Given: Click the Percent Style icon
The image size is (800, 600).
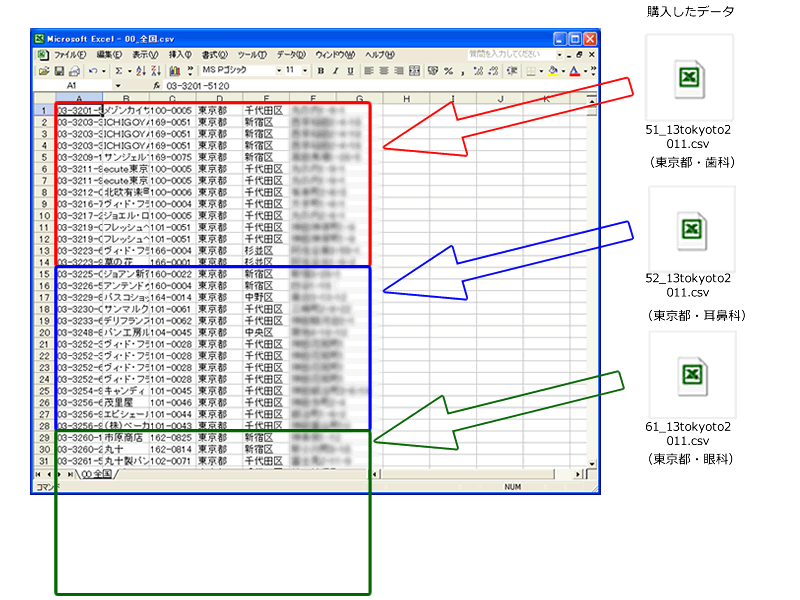Looking at the screenshot, I should coord(449,71).
